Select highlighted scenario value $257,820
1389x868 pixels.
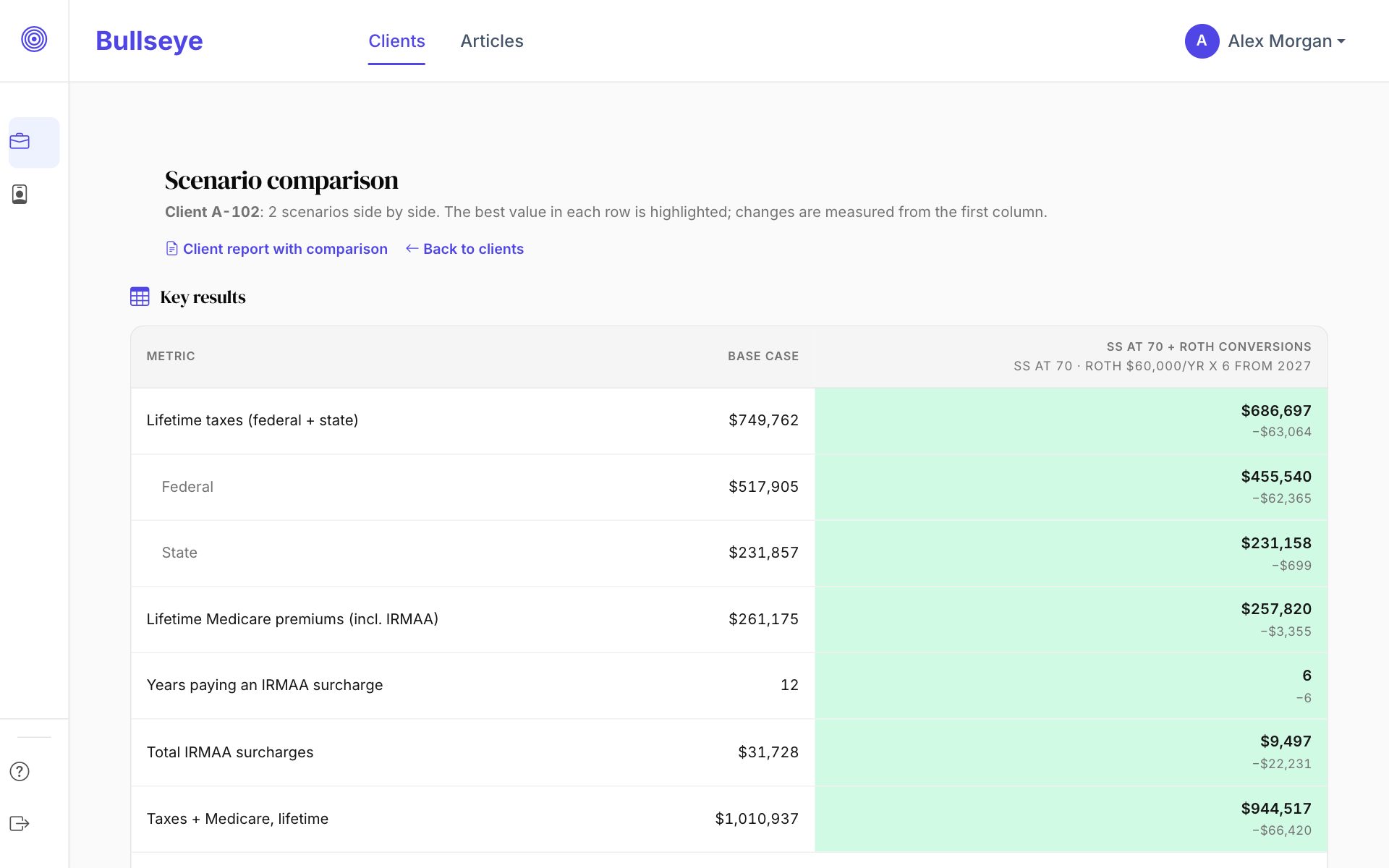coord(1276,609)
